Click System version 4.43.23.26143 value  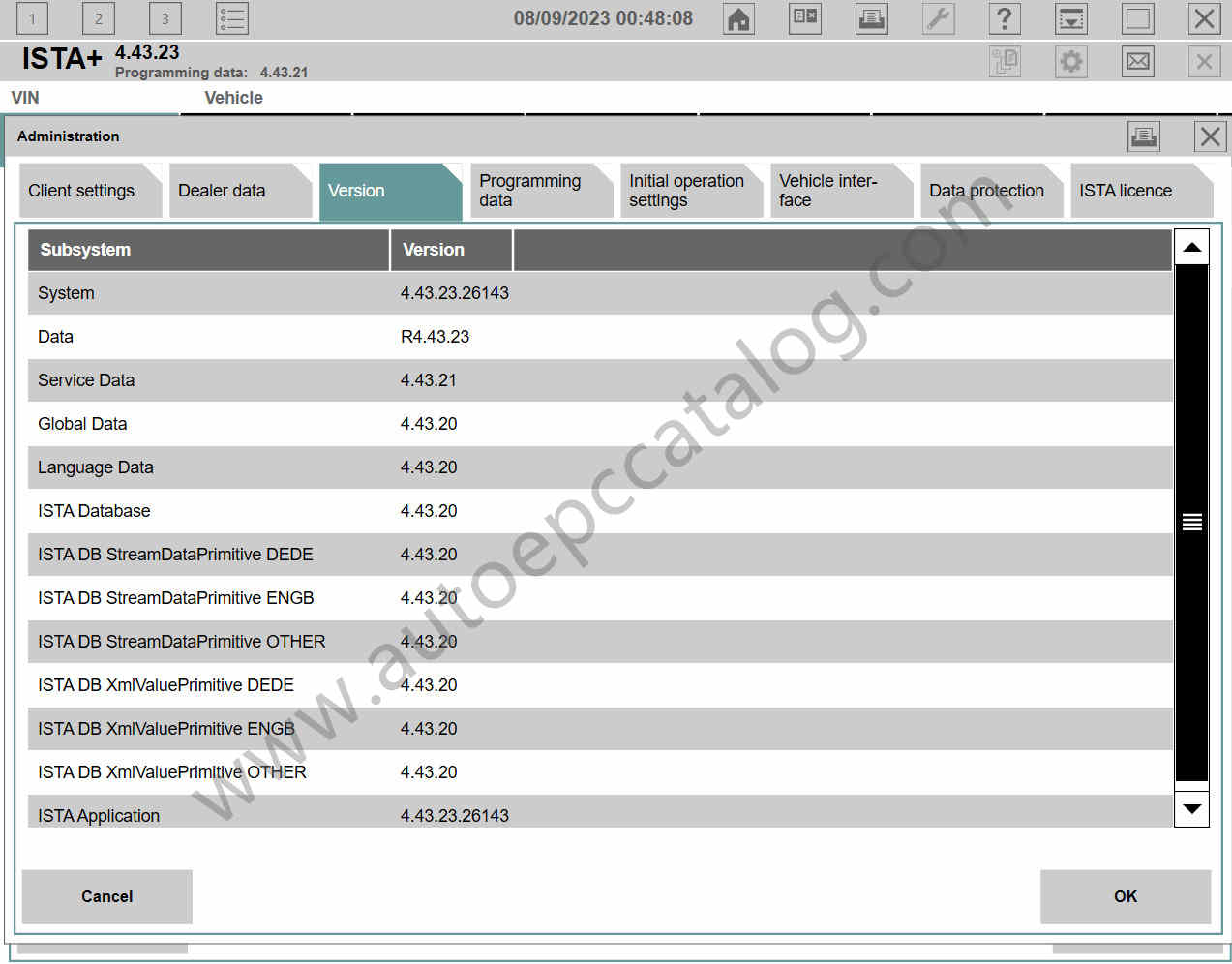click(x=455, y=293)
